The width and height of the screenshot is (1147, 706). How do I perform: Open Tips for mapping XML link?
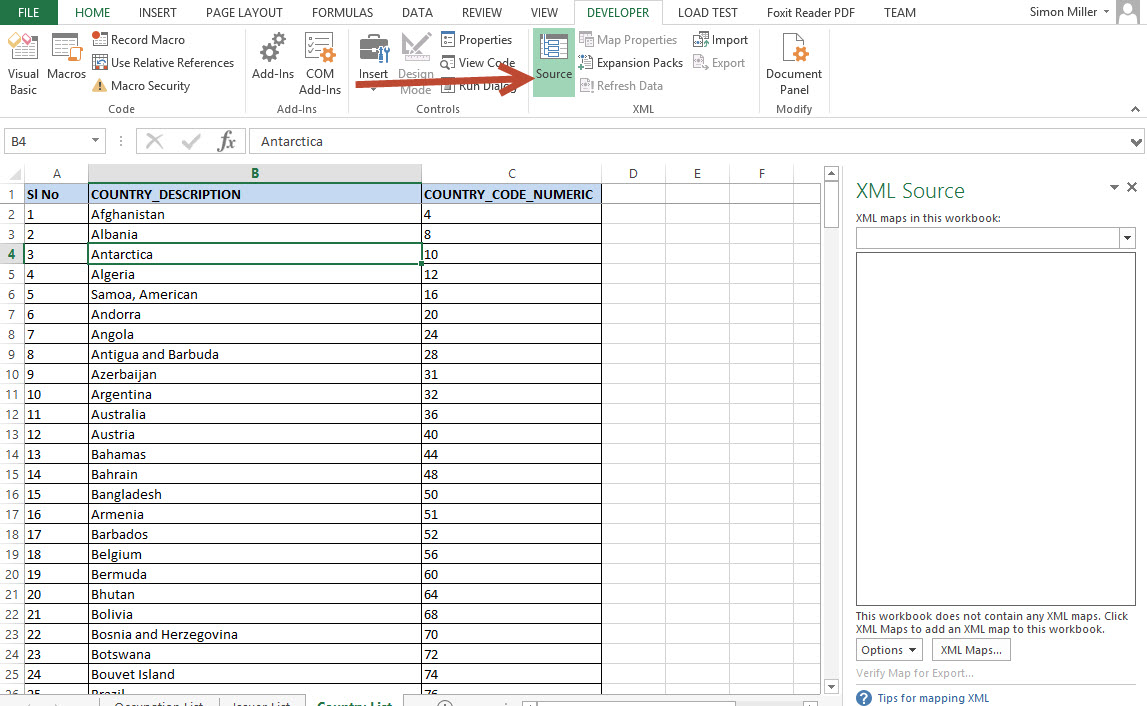tap(933, 698)
